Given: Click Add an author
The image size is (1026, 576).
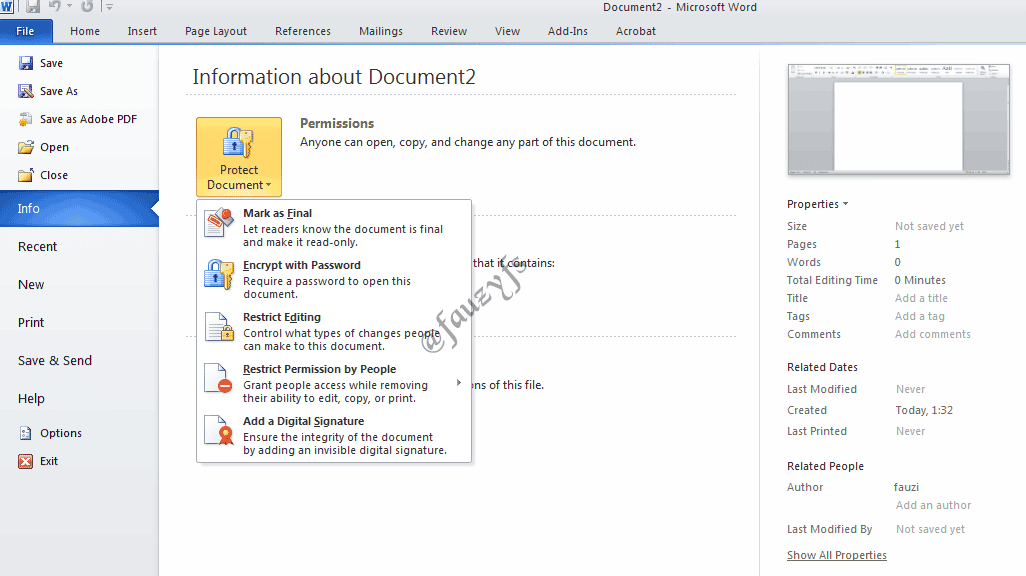Looking at the screenshot, I should click(933, 505).
